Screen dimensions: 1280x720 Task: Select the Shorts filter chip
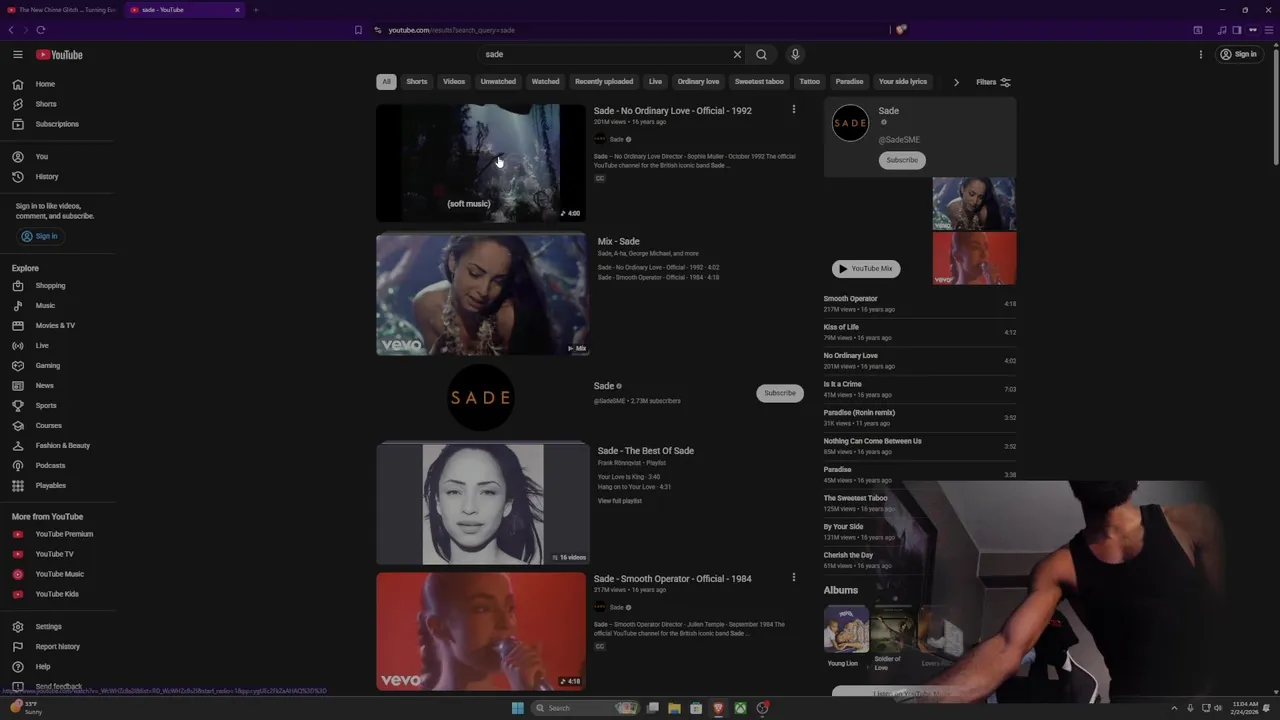(417, 82)
